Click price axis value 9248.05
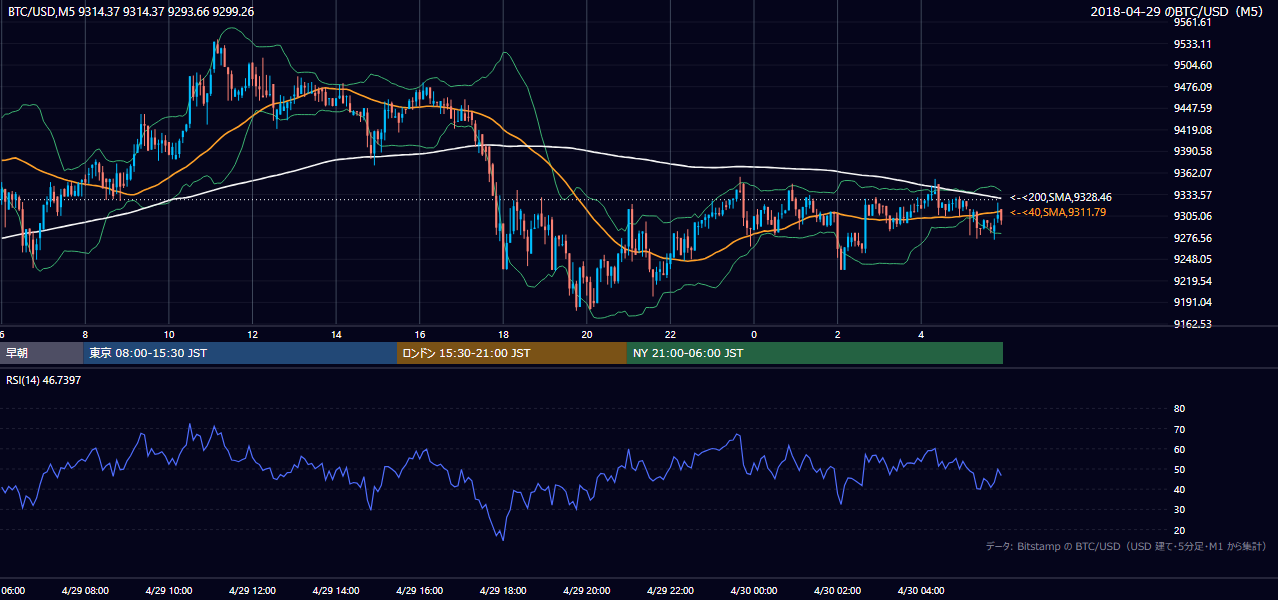 click(1193, 259)
